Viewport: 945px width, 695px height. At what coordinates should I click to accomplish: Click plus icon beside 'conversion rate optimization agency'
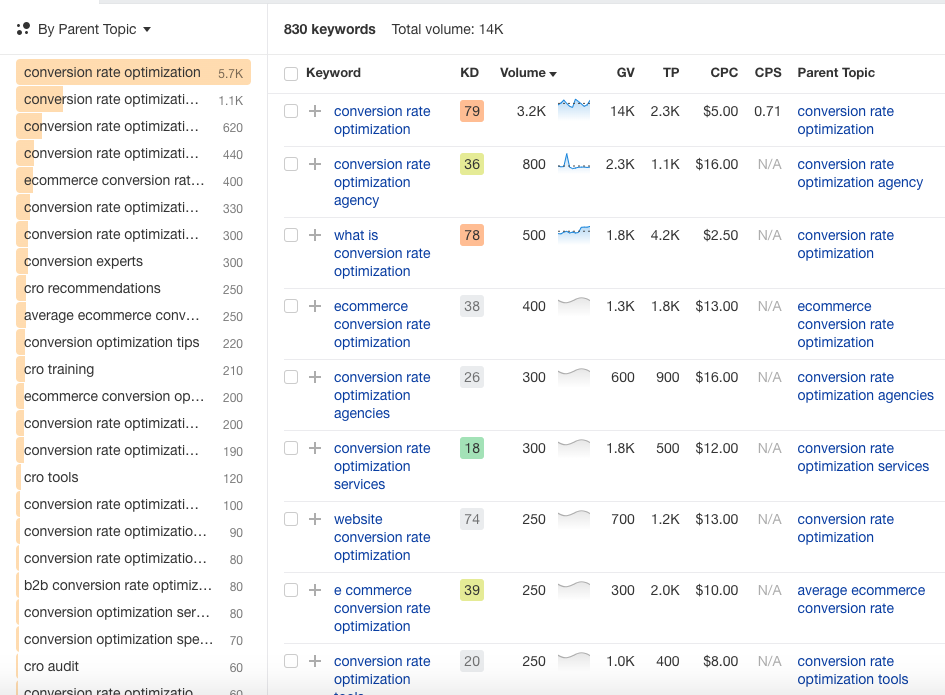315,164
